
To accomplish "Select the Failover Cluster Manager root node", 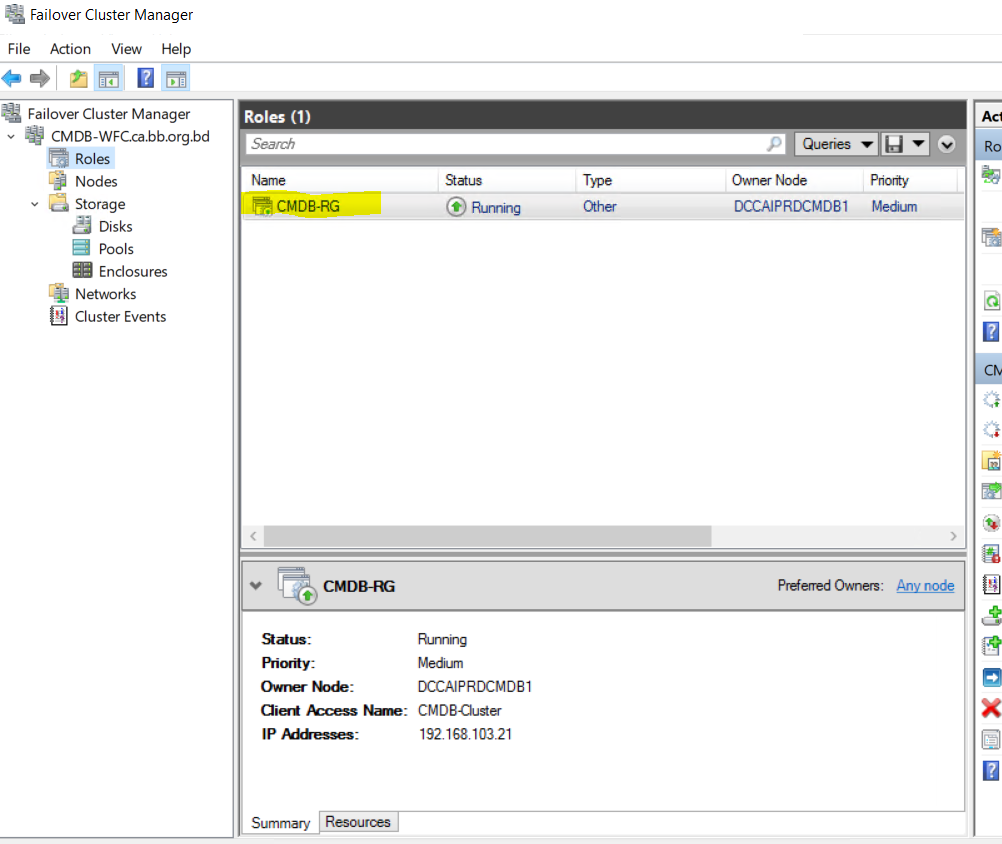I will [109, 114].
